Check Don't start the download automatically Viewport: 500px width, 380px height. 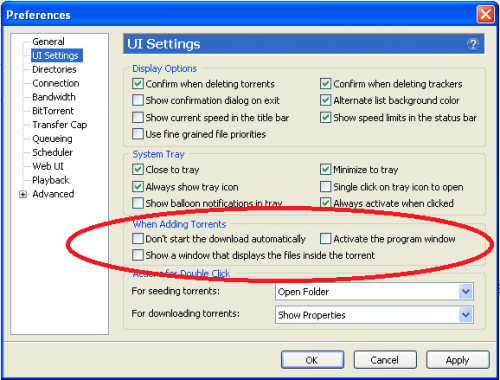[x=138, y=239]
